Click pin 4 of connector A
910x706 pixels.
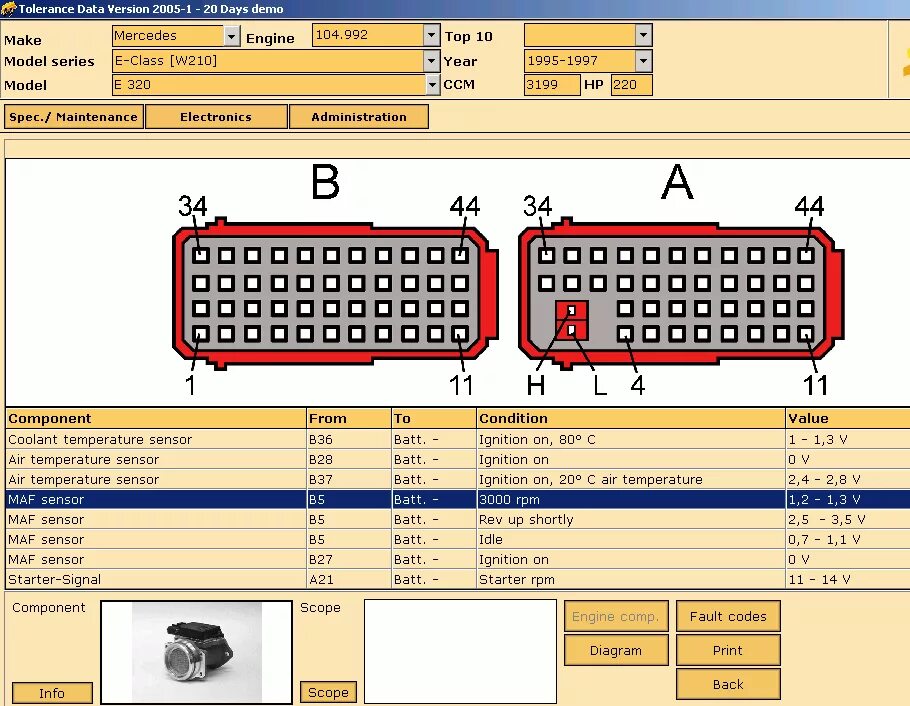pos(625,334)
